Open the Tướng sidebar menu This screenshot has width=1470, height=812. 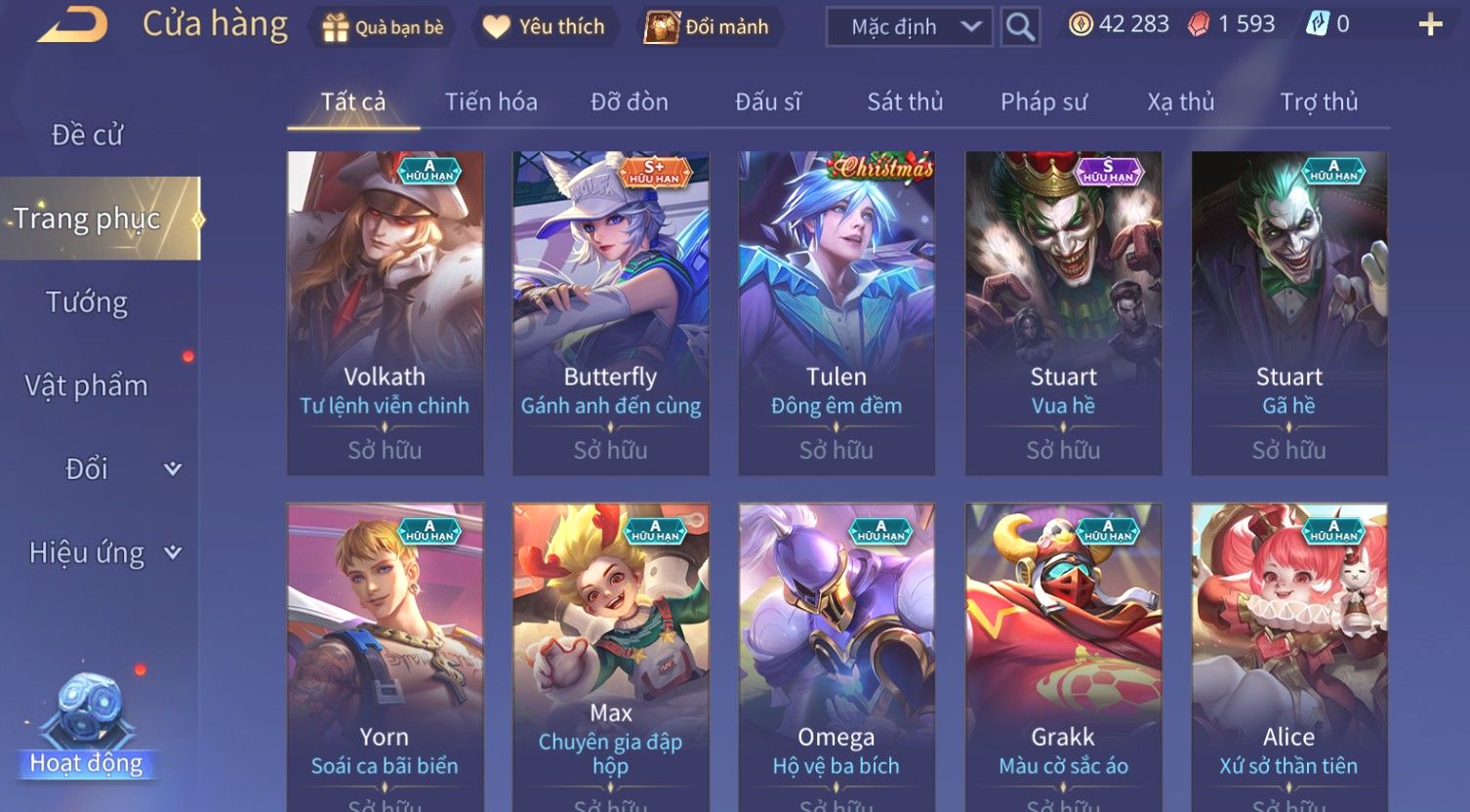pos(87,303)
